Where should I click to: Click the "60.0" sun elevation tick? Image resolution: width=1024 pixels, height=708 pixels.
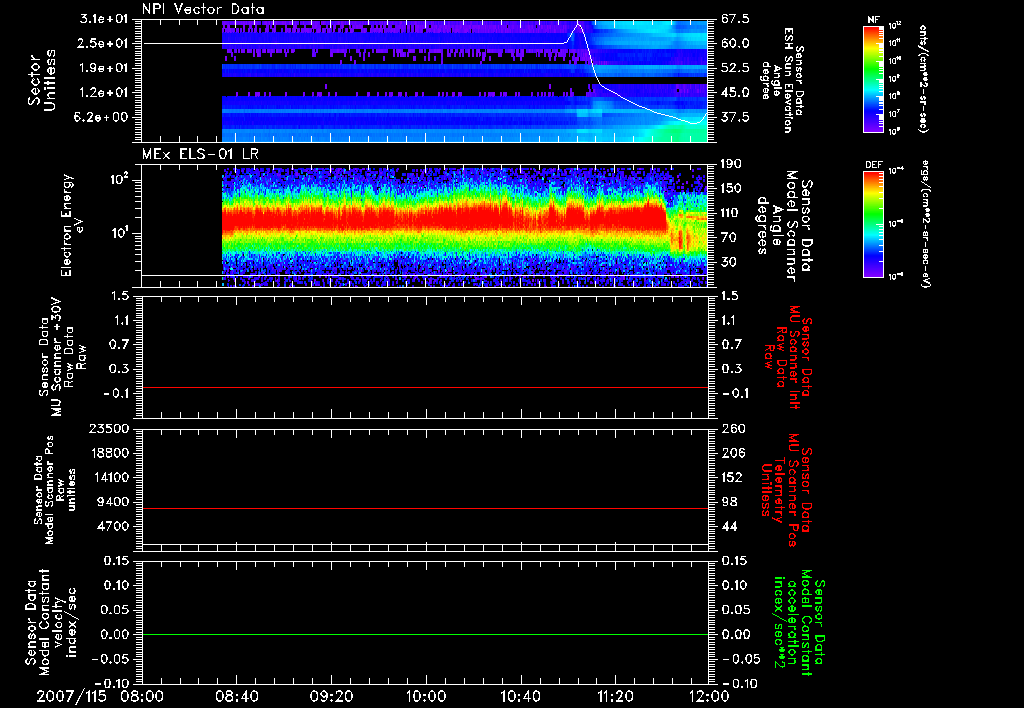click(735, 43)
